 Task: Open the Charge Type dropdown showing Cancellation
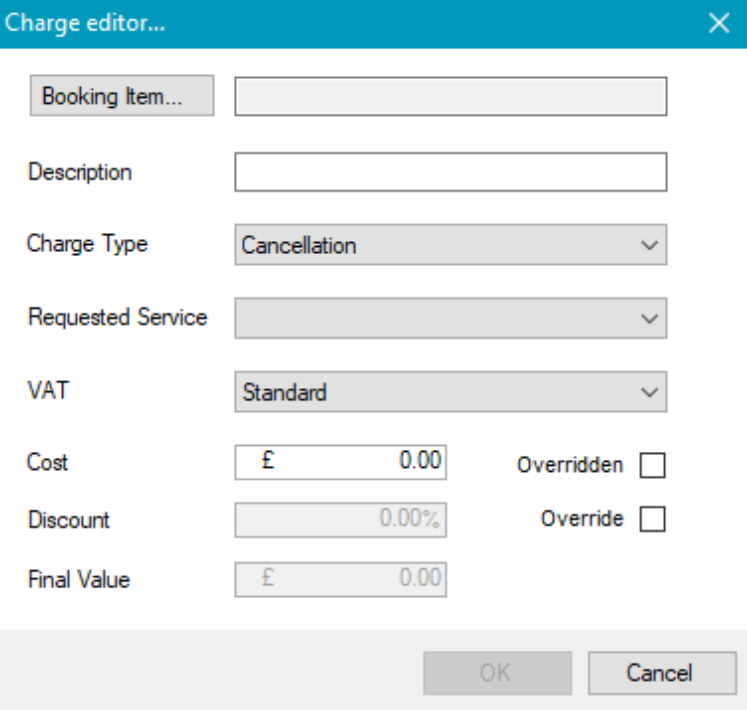[450, 245]
